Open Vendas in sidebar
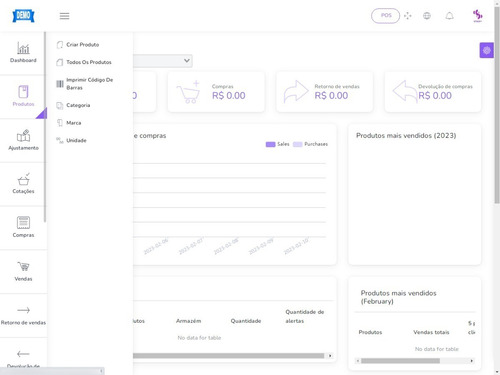 (23, 271)
